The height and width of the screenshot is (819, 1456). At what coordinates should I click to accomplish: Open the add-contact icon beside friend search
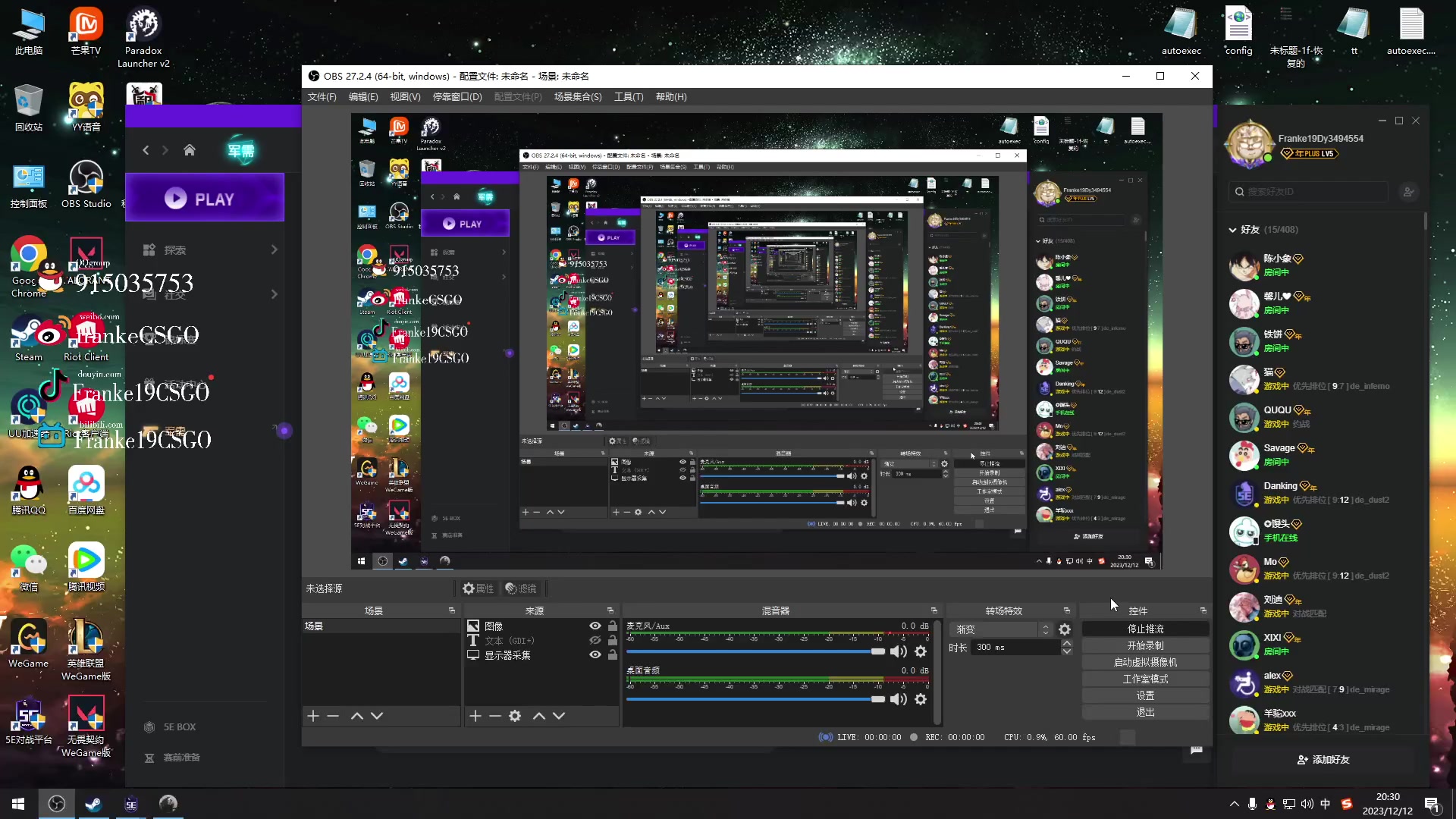coord(1408,192)
